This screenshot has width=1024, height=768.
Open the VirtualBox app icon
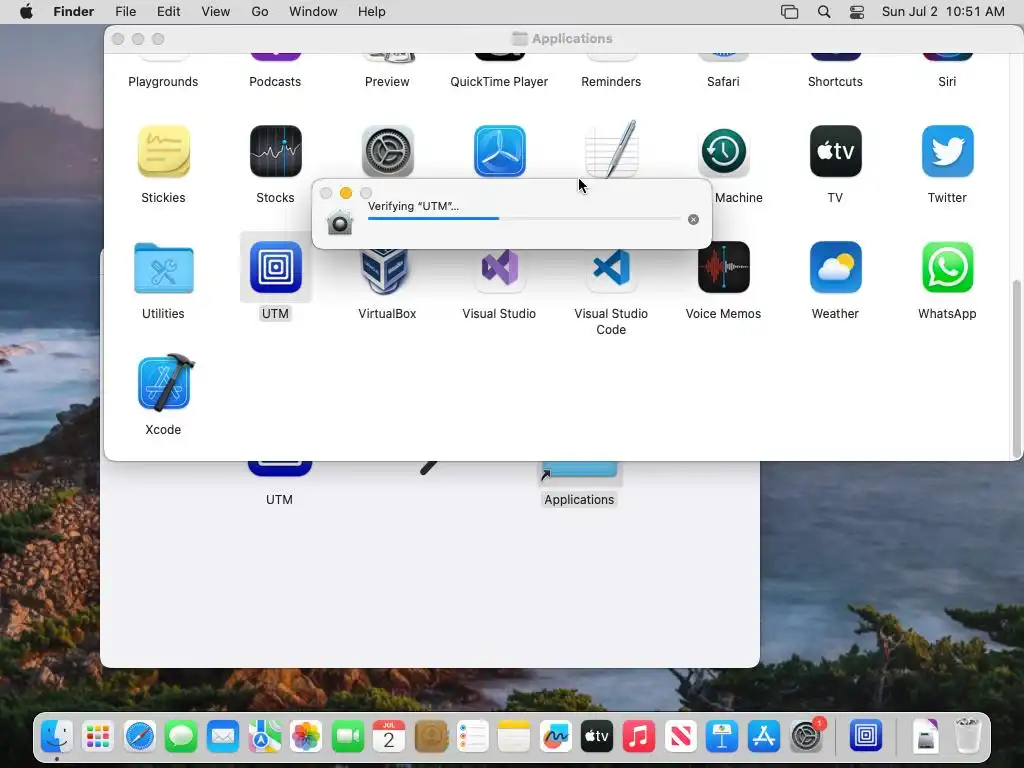(385, 272)
